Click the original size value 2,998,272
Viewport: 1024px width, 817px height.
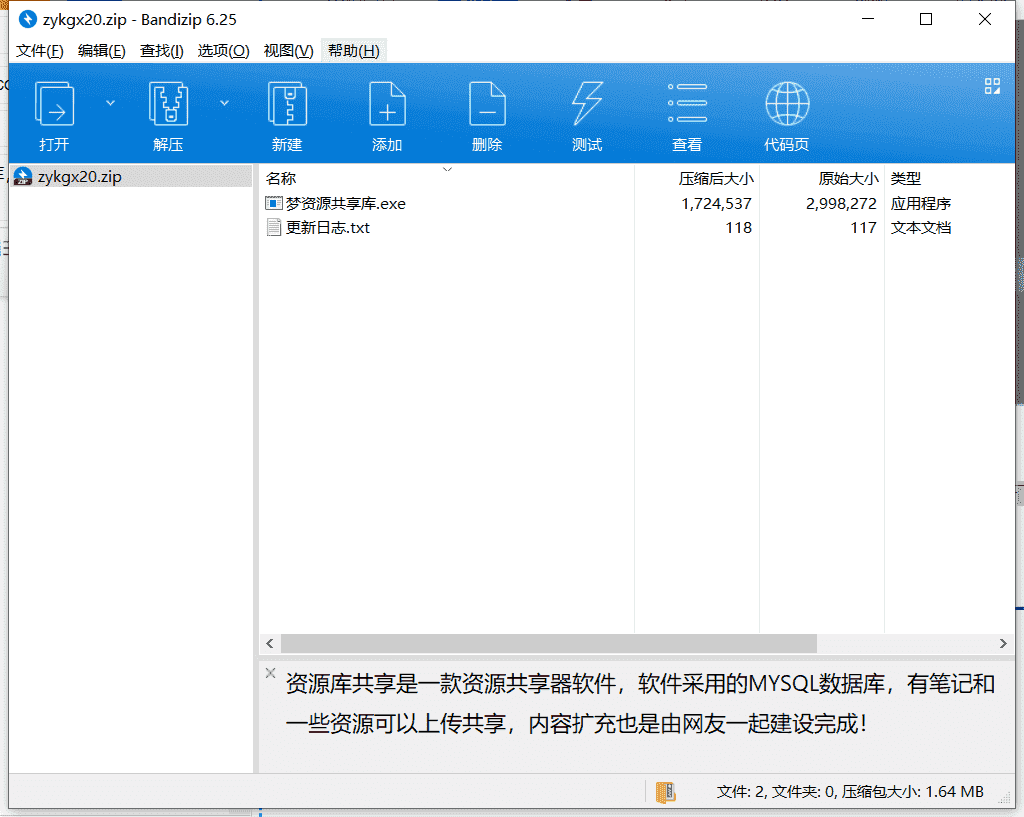(841, 204)
